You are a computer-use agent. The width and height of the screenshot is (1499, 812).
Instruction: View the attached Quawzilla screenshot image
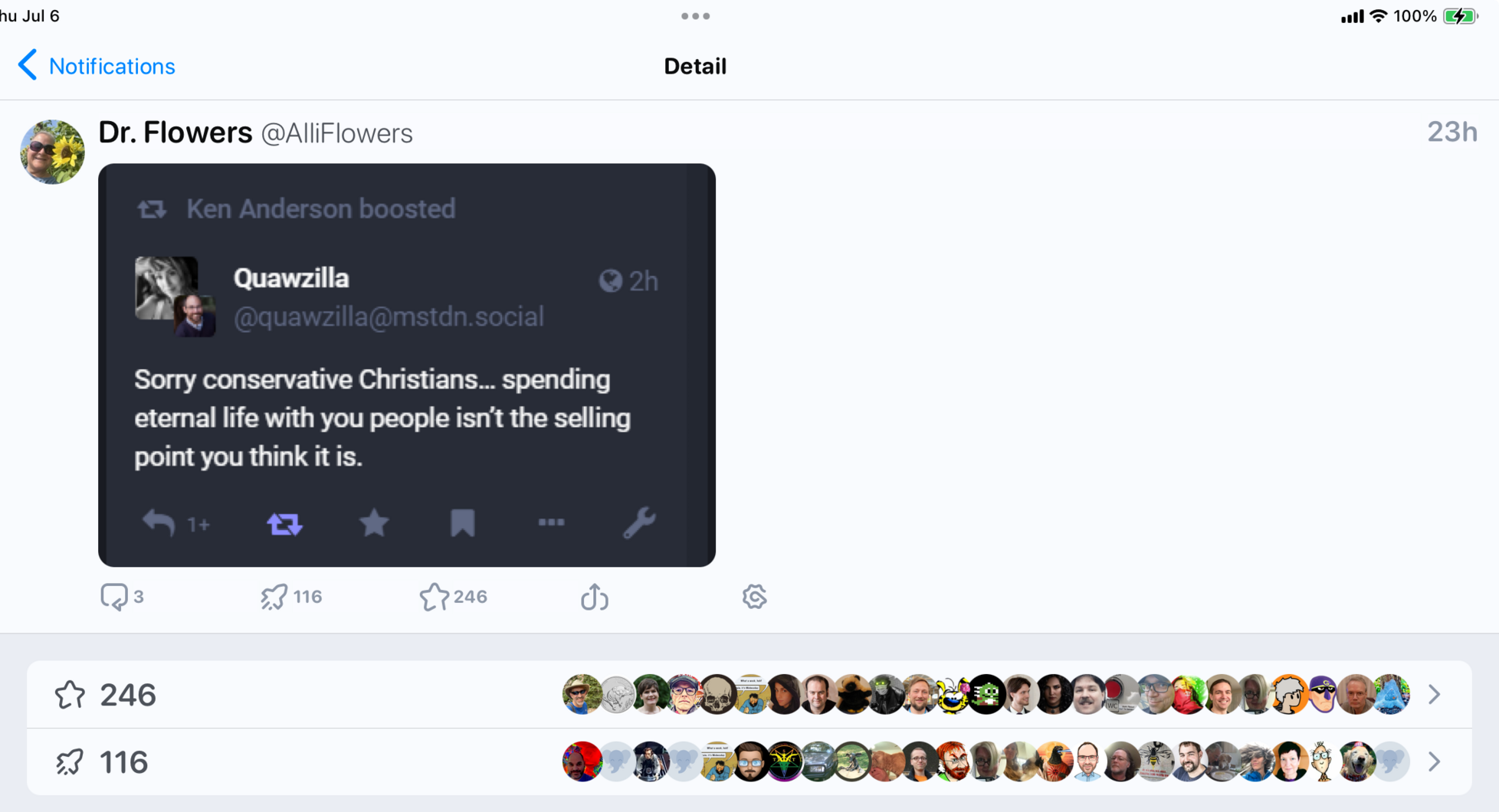tap(407, 365)
